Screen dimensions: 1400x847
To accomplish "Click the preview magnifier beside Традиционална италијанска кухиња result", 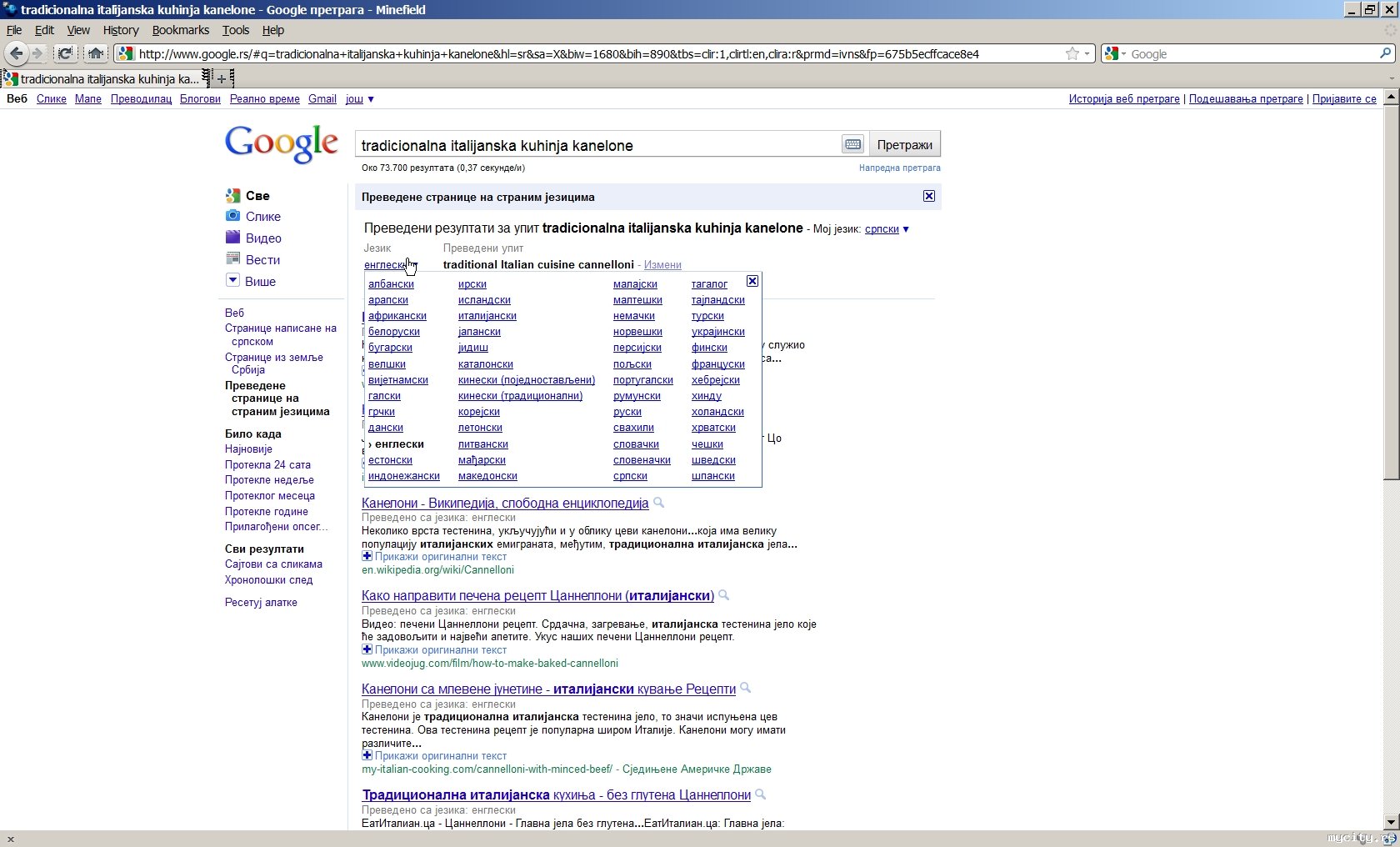I will pyautogui.click(x=760, y=794).
